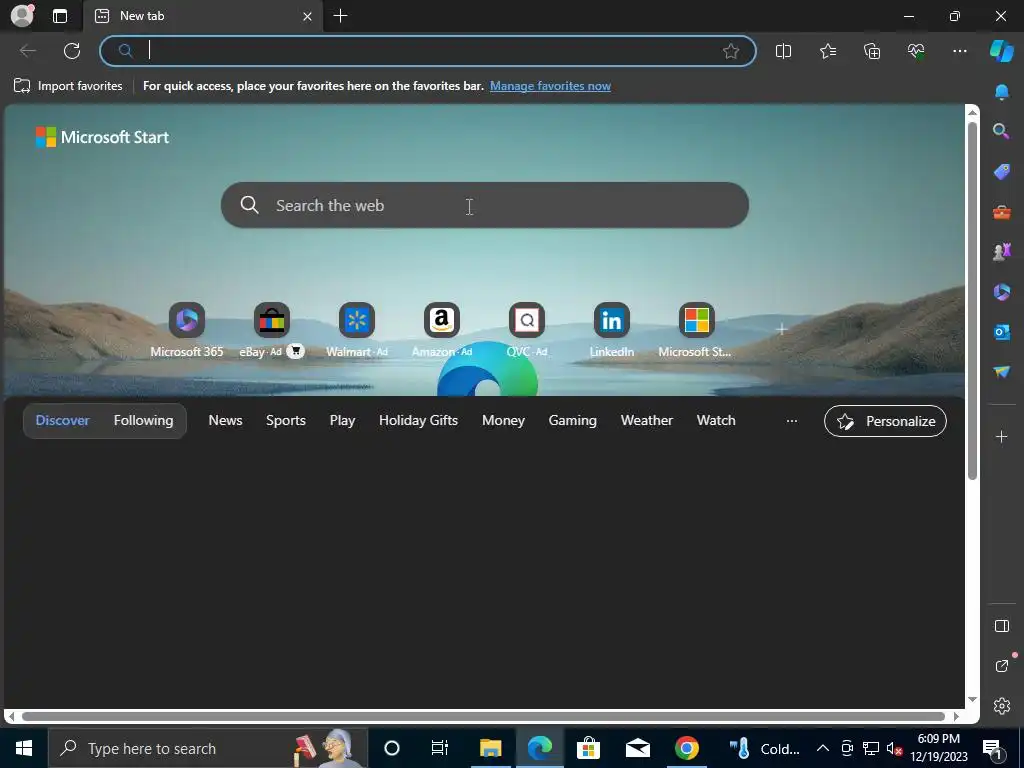Open the Gaming feed tab
Image resolution: width=1024 pixels, height=768 pixels.
(x=572, y=421)
